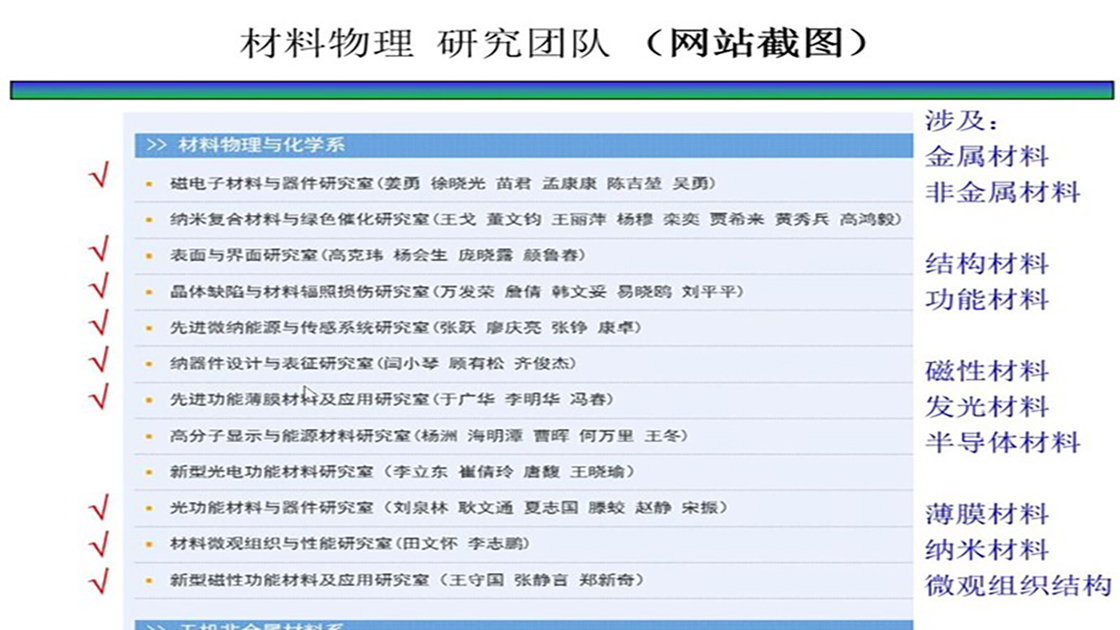
Task: Click the name 万发荣 in the list
Action: tap(467, 291)
